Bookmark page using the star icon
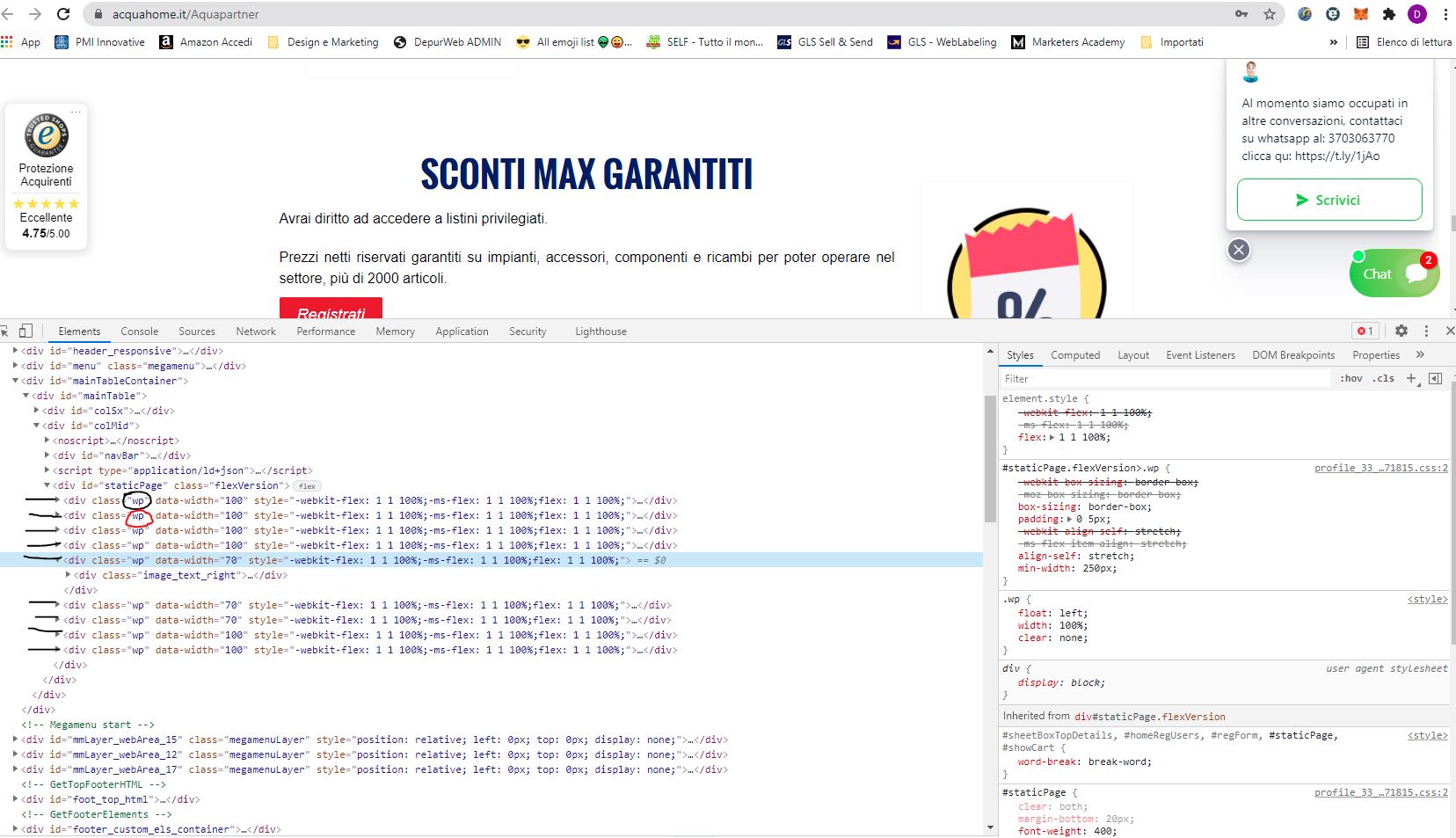Viewport: 1456px width, 838px height. pyautogui.click(x=1270, y=14)
